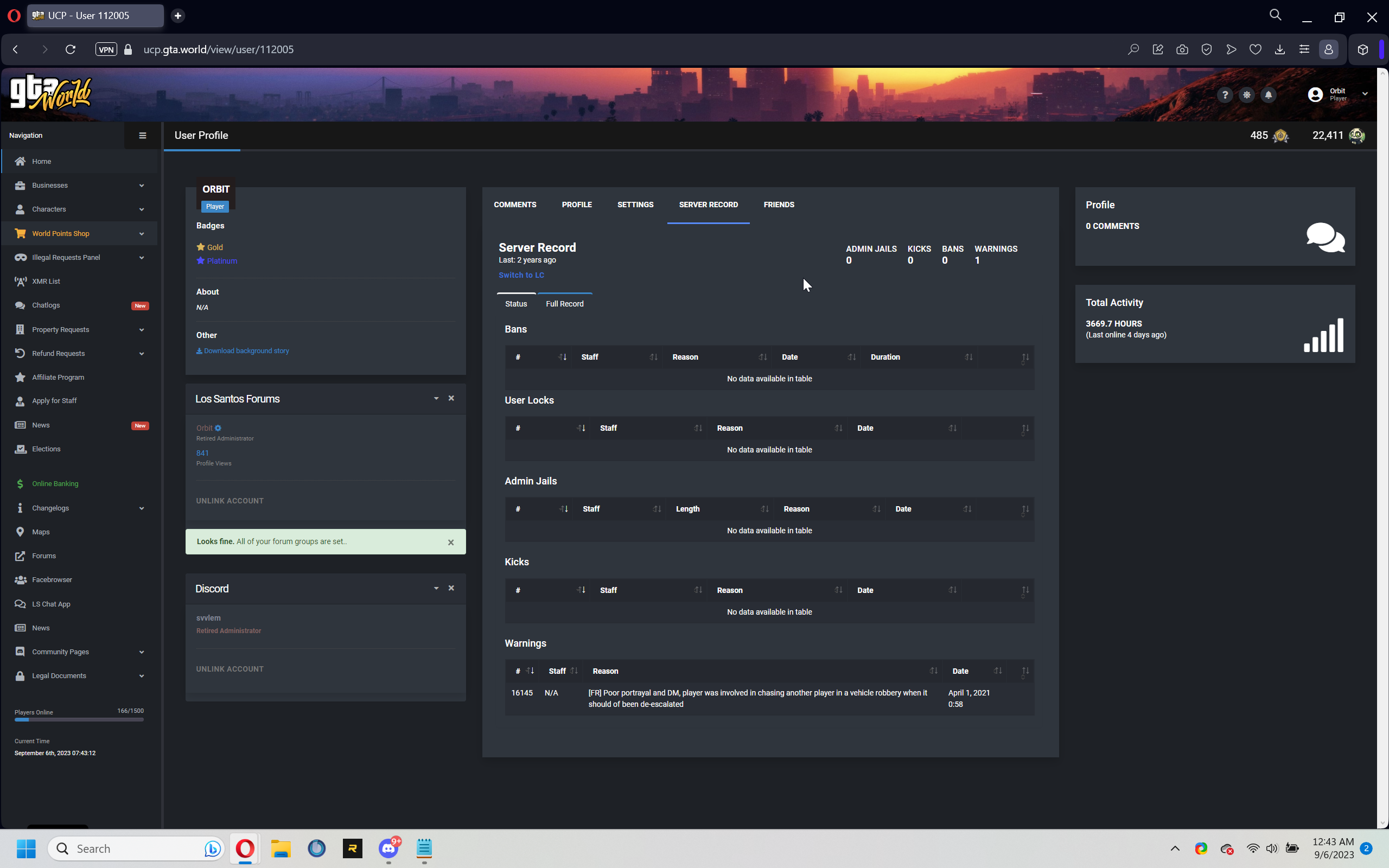Click the Profile comments bubble icon

[x=1326, y=237]
